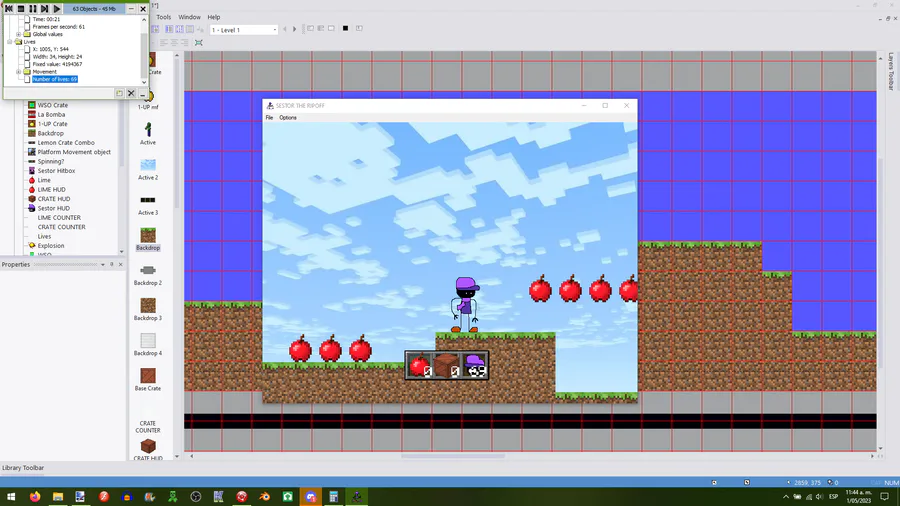Open the File menu in game window
The image size is (900, 506).
tap(269, 118)
